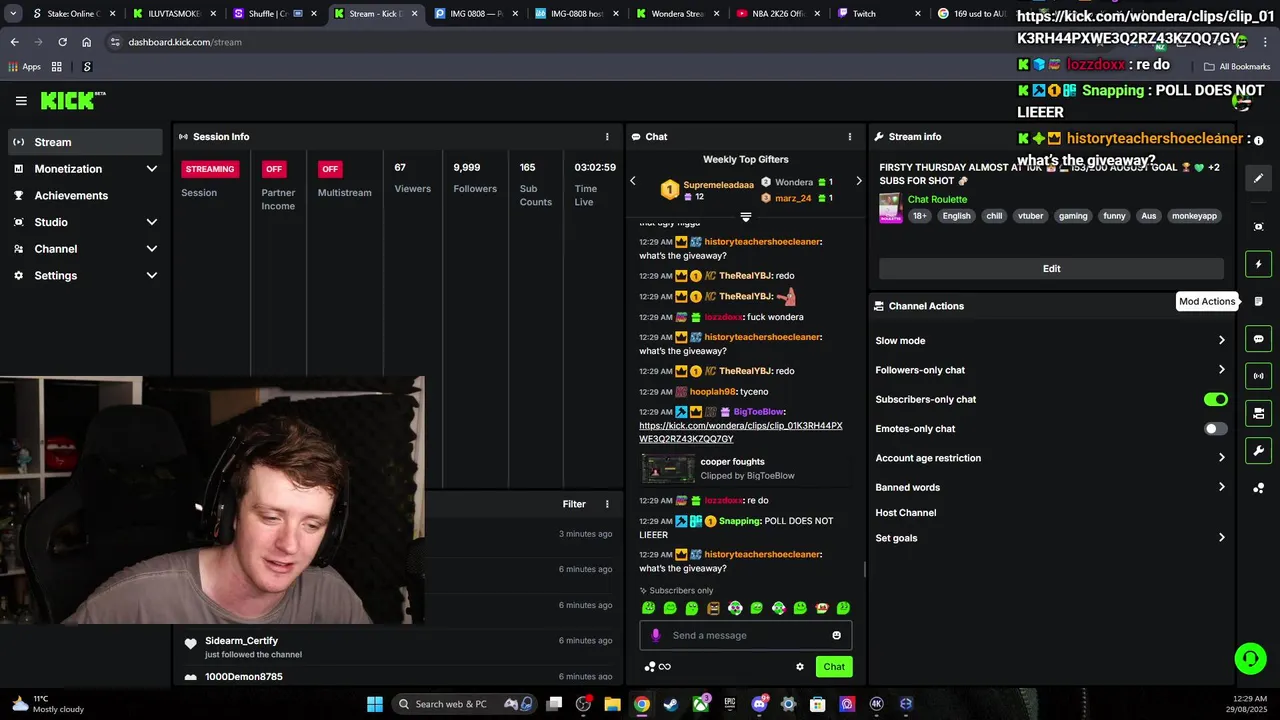Viewport: 1280px width, 720px height.
Task: Click the collapse arrow under Top Gifters
Action: (x=745, y=216)
